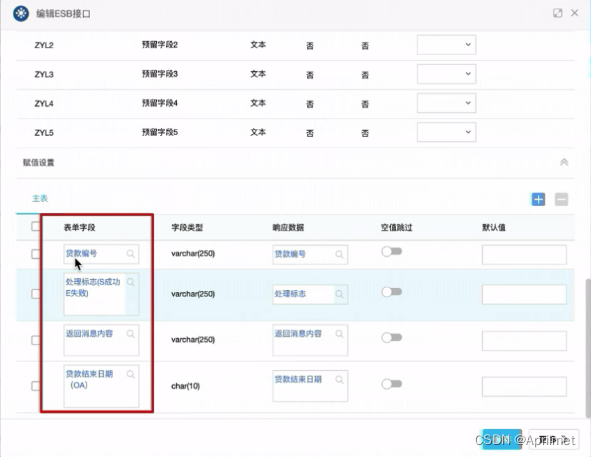Click the 表单字段 column header
Viewport: 591px width, 457px height.
click(80, 227)
